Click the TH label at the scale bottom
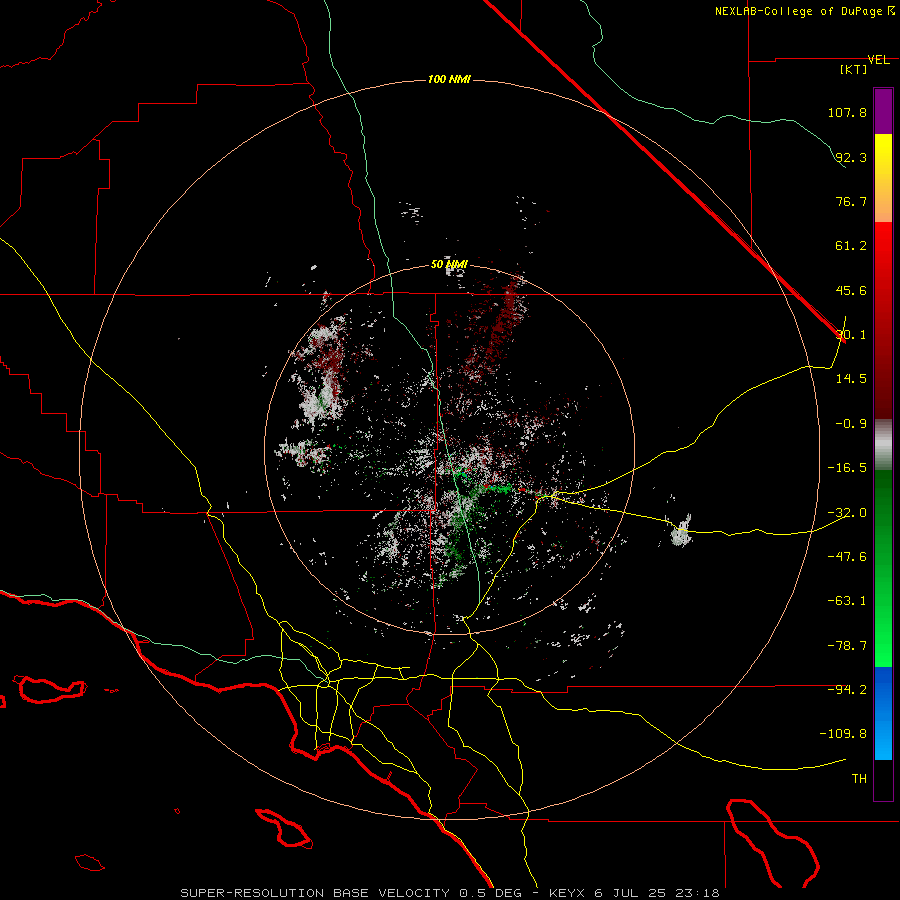 point(859,779)
